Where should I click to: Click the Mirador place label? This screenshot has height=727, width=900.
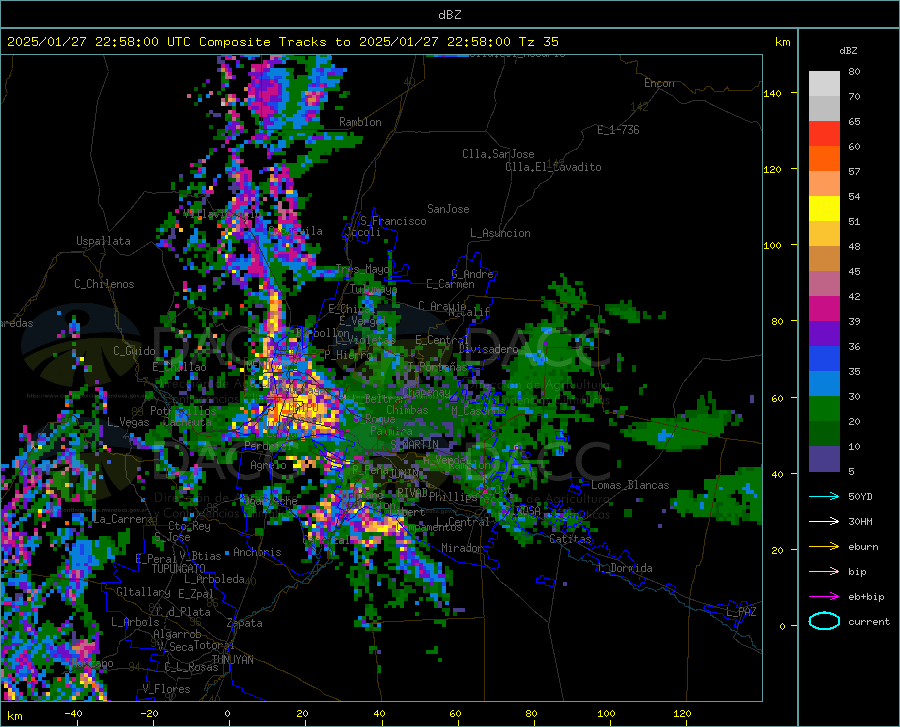(x=461, y=549)
